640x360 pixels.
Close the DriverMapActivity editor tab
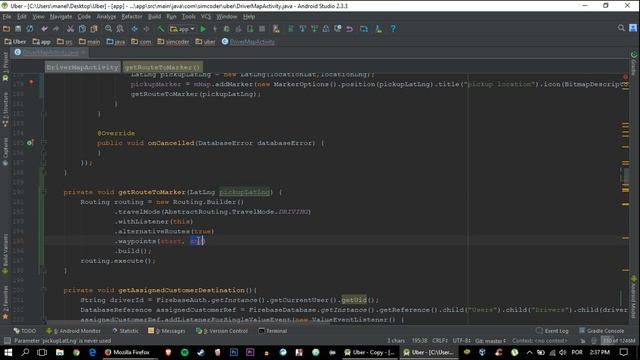(83, 53)
